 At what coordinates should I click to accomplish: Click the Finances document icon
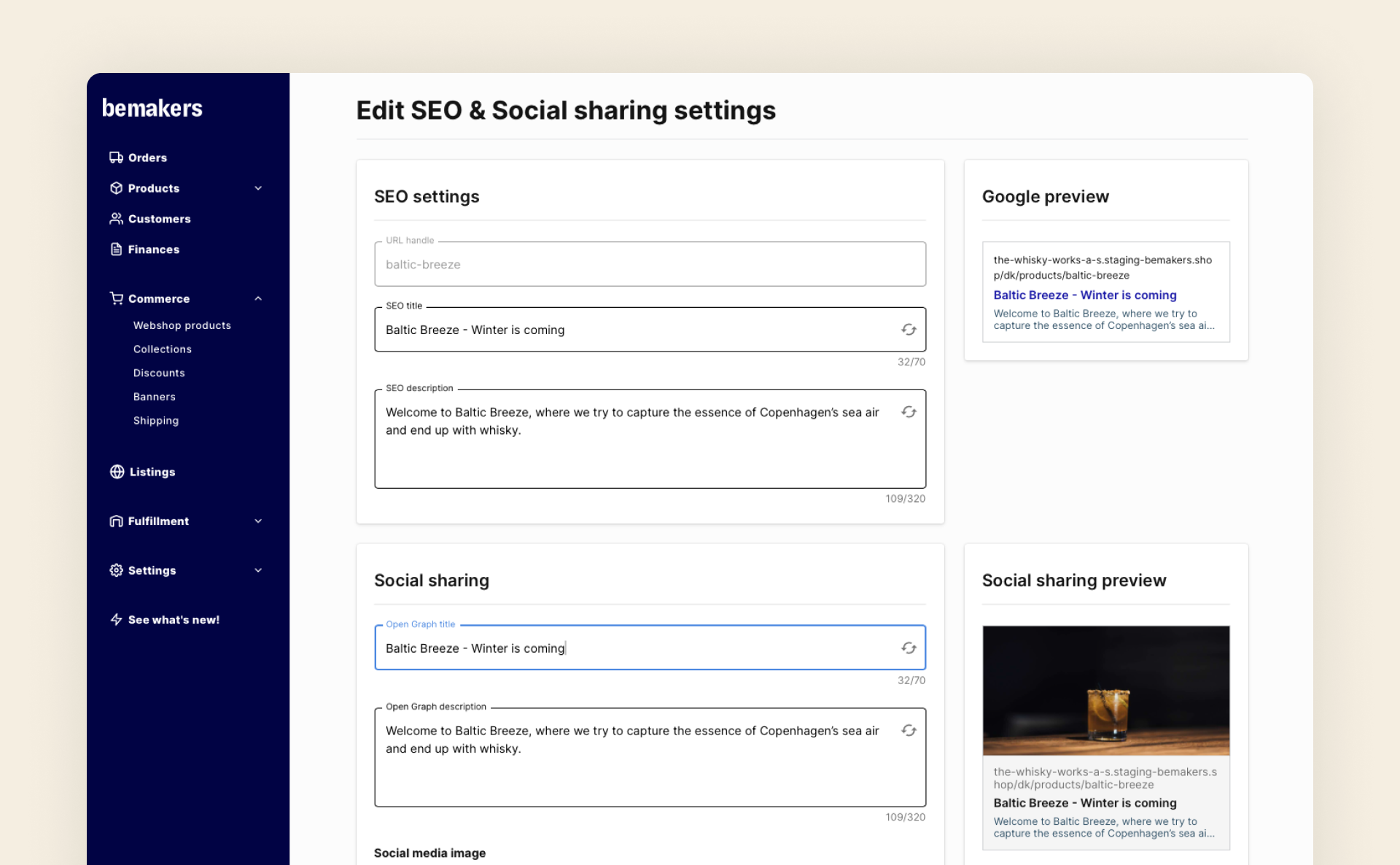coord(116,249)
